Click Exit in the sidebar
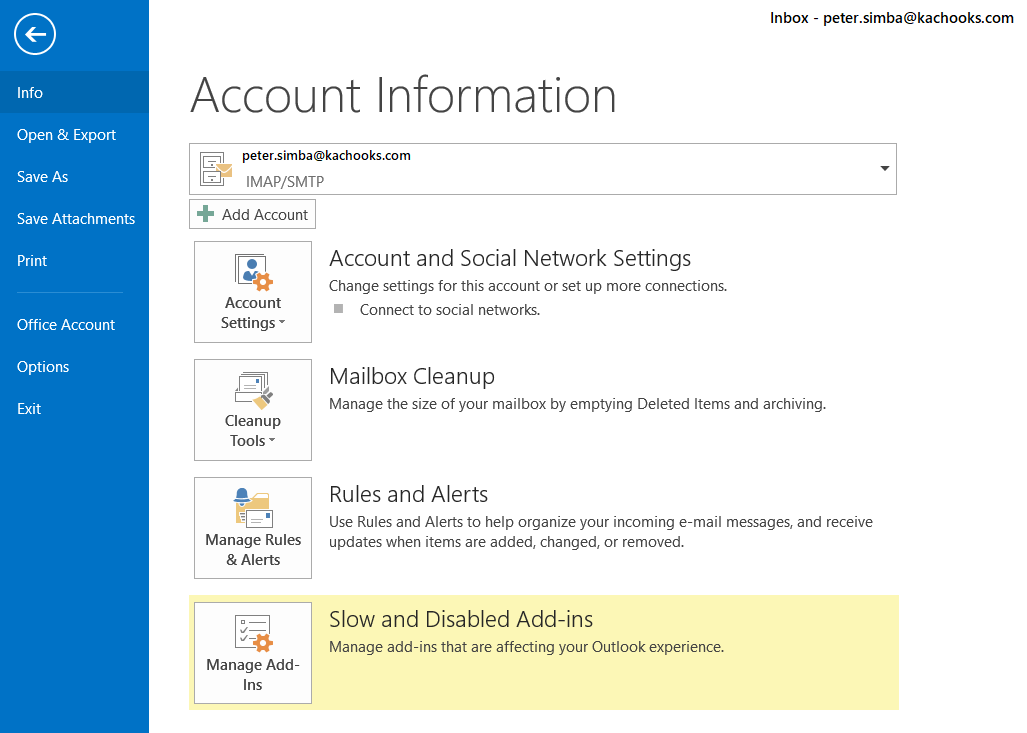 coord(74,408)
